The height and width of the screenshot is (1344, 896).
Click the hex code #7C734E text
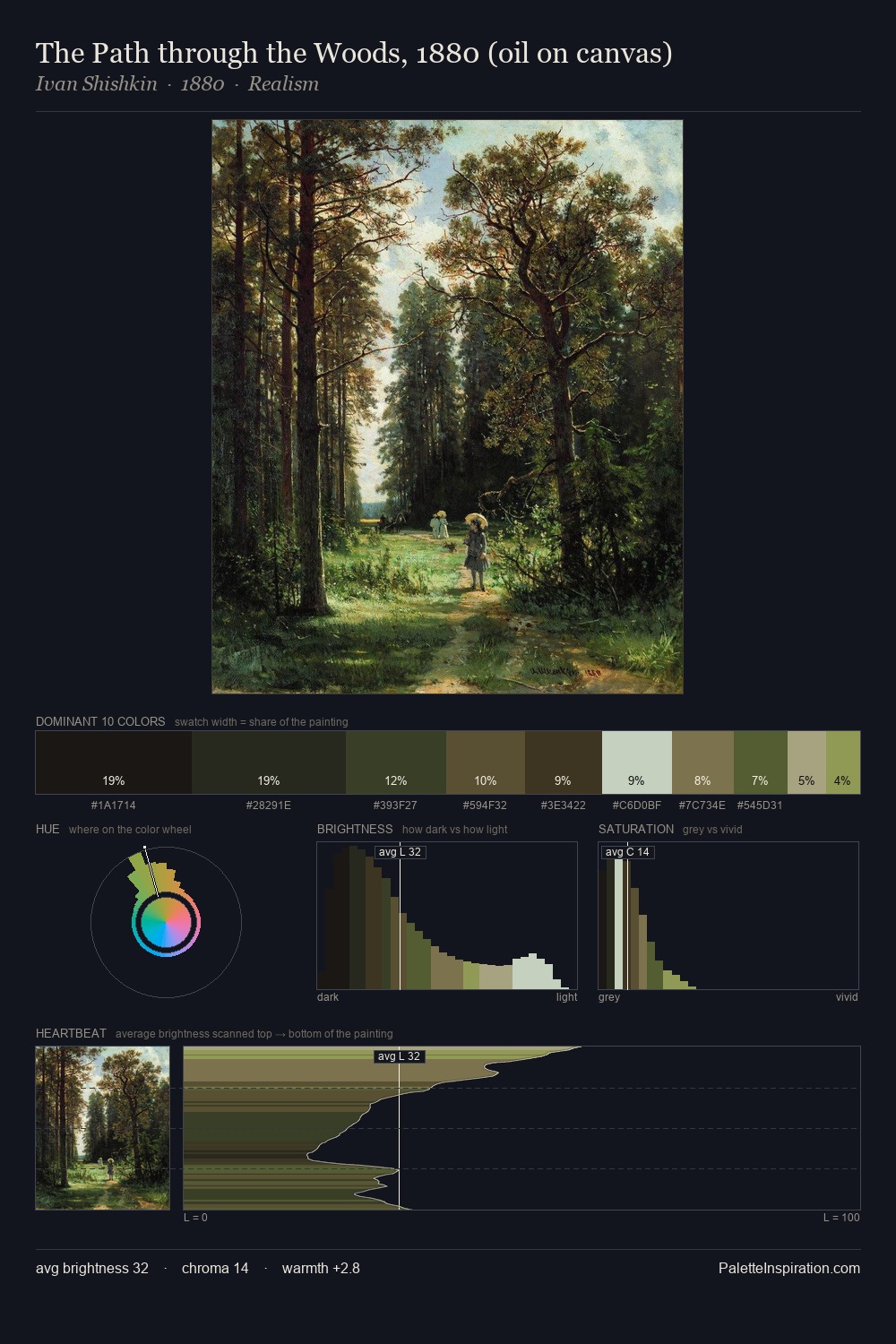point(702,806)
